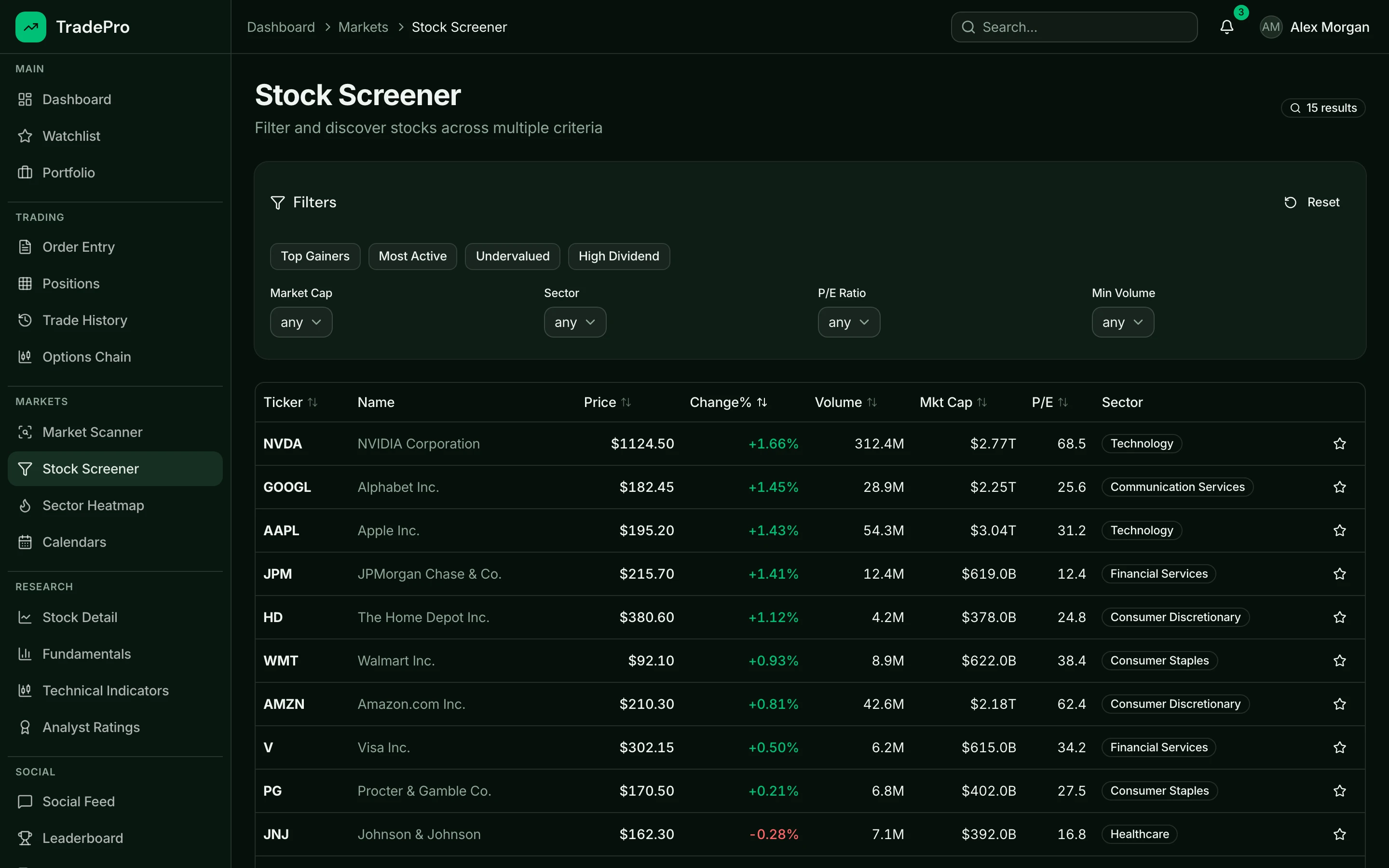Favorite the Visa row star

[x=1340, y=747]
